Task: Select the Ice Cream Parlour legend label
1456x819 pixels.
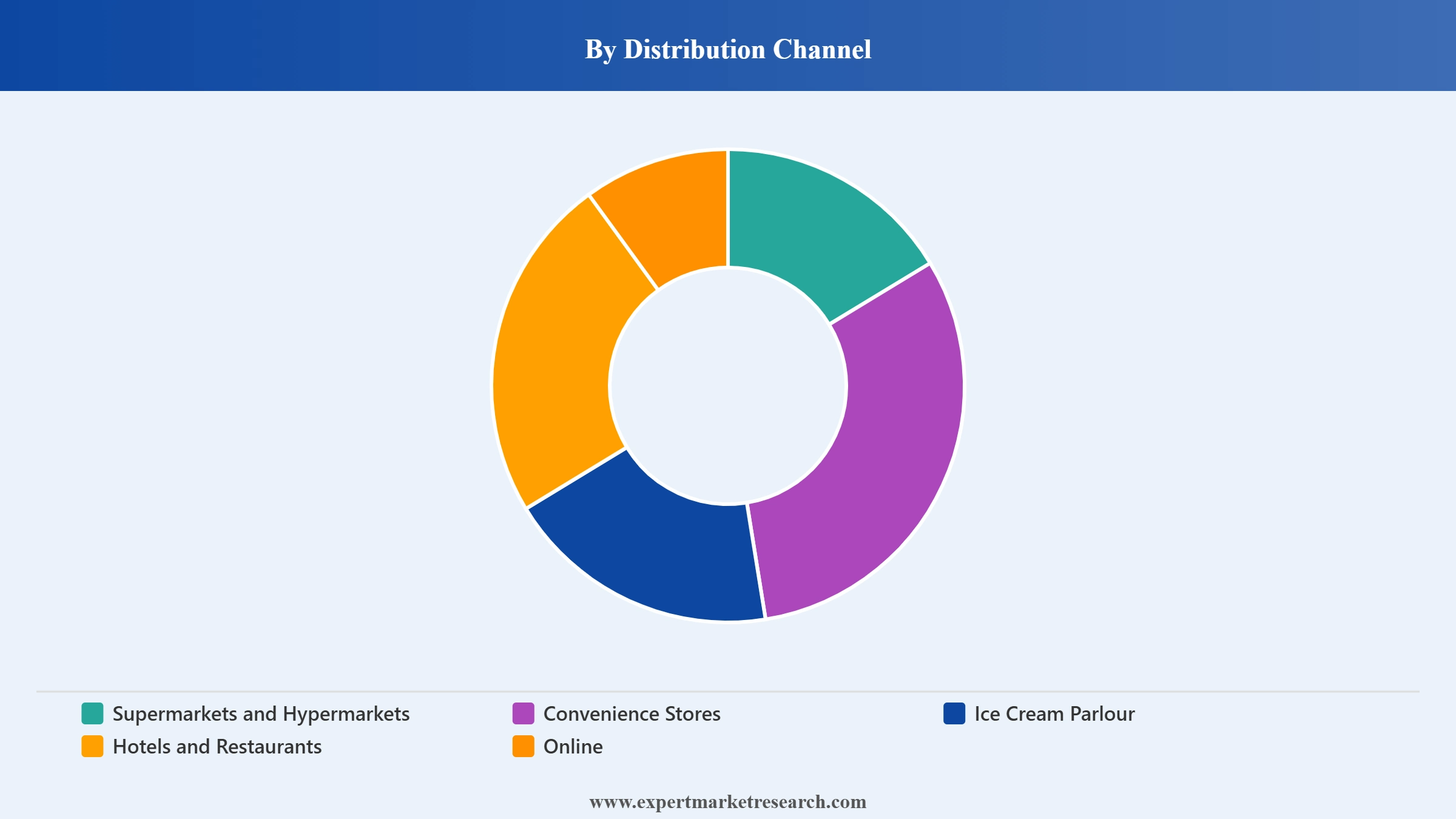Action: (x=1054, y=714)
